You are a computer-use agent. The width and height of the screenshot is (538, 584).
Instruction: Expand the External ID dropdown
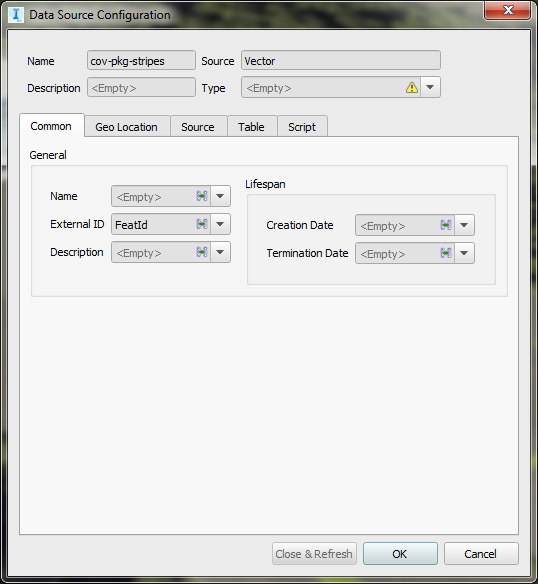click(x=220, y=224)
